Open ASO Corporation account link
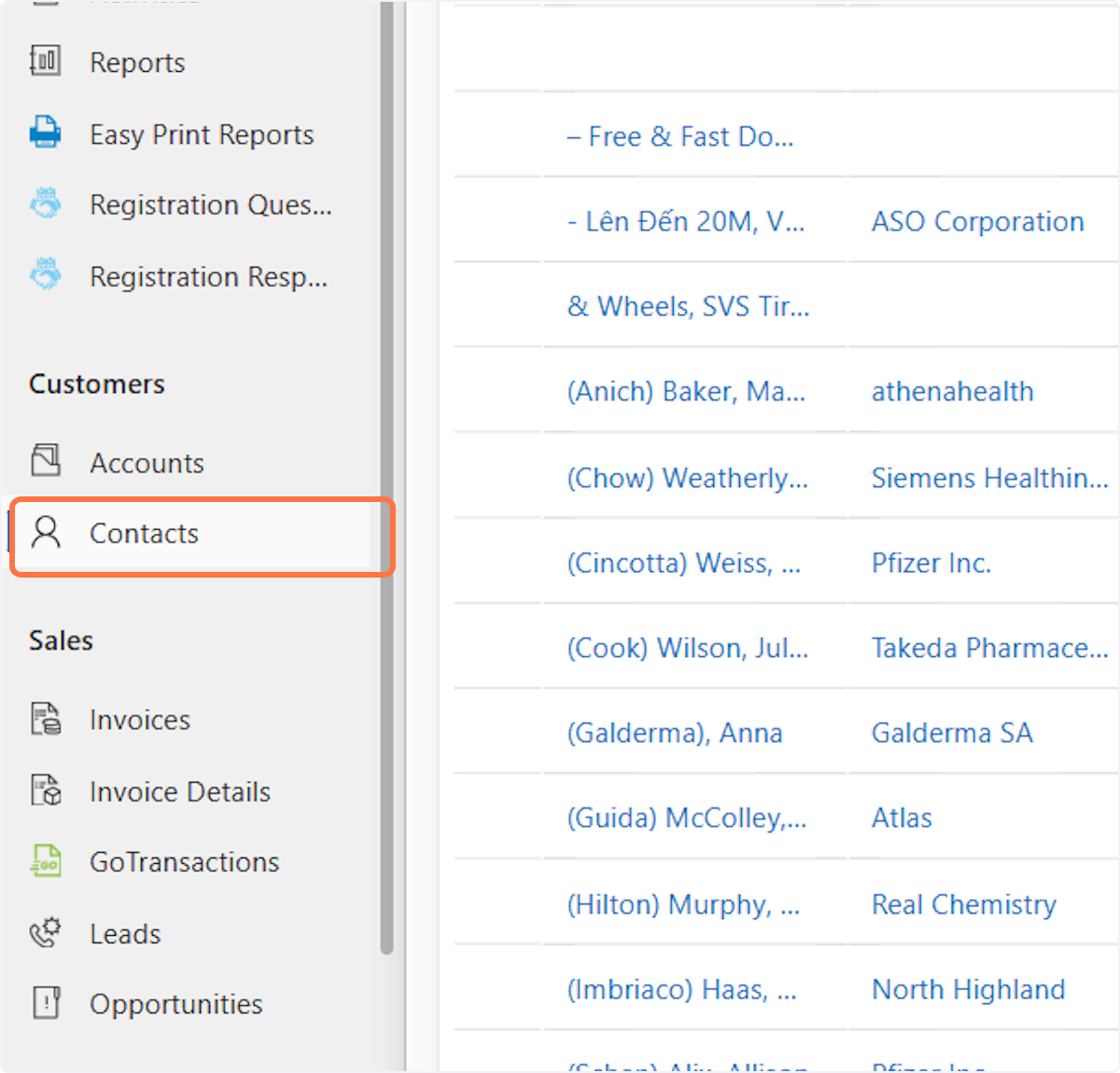The width and height of the screenshot is (1120, 1073). click(x=977, y=221)
